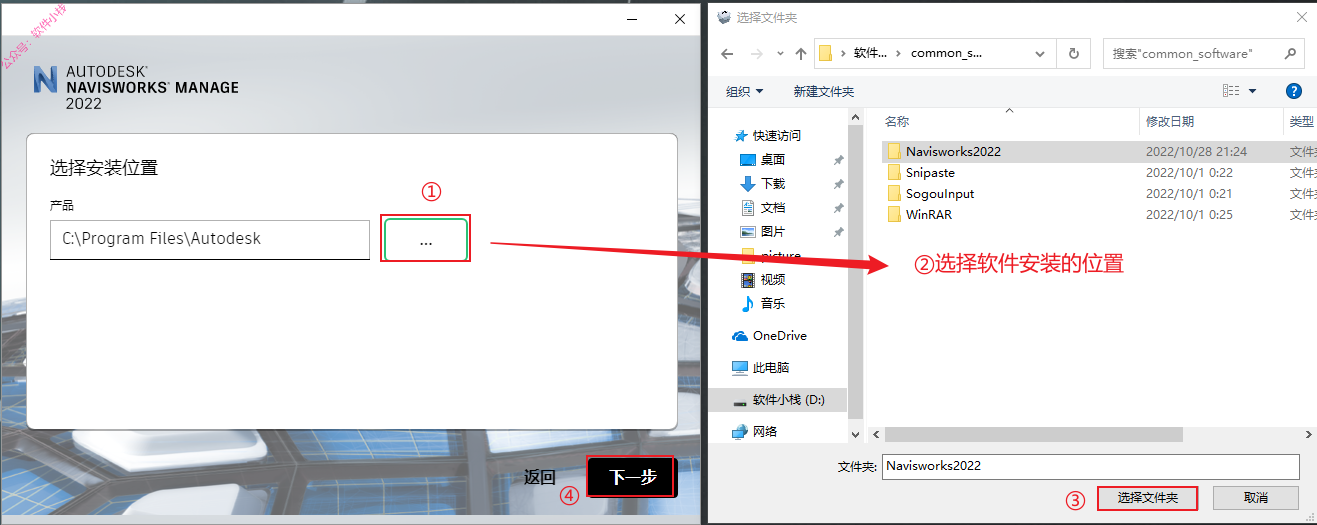Go back with the dialog's back arrow
The width and height of the screenshot is (1317, 525).
(729, 54)
